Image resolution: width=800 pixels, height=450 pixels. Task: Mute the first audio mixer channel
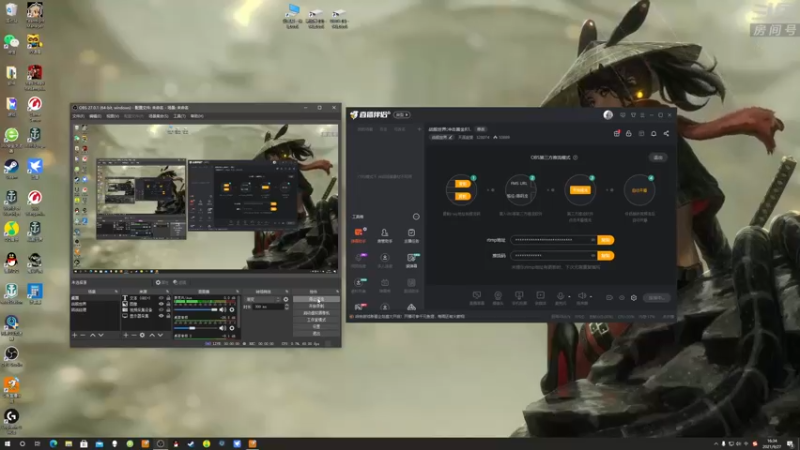[x=222, y=310]
